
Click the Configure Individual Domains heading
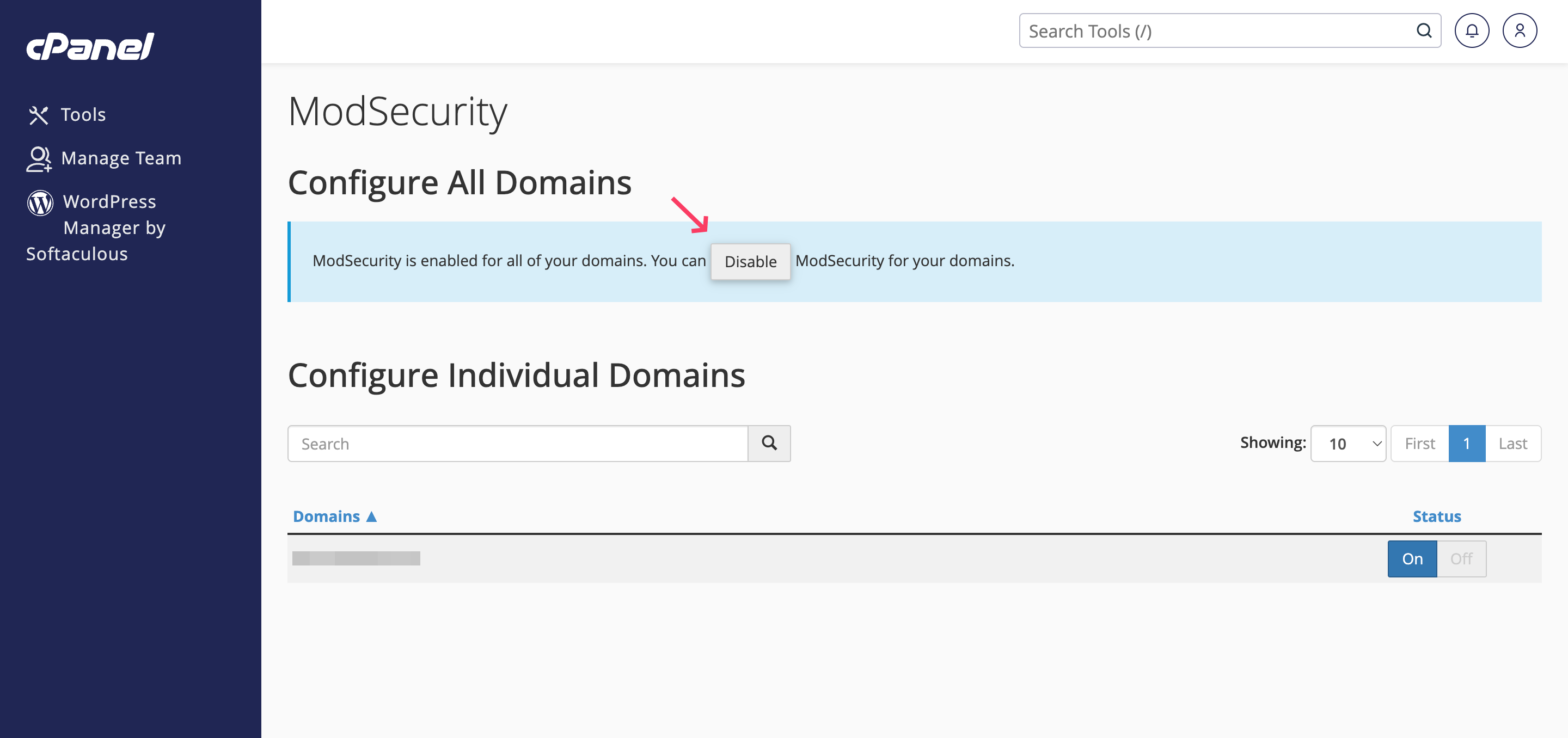[x=516, y=376]
